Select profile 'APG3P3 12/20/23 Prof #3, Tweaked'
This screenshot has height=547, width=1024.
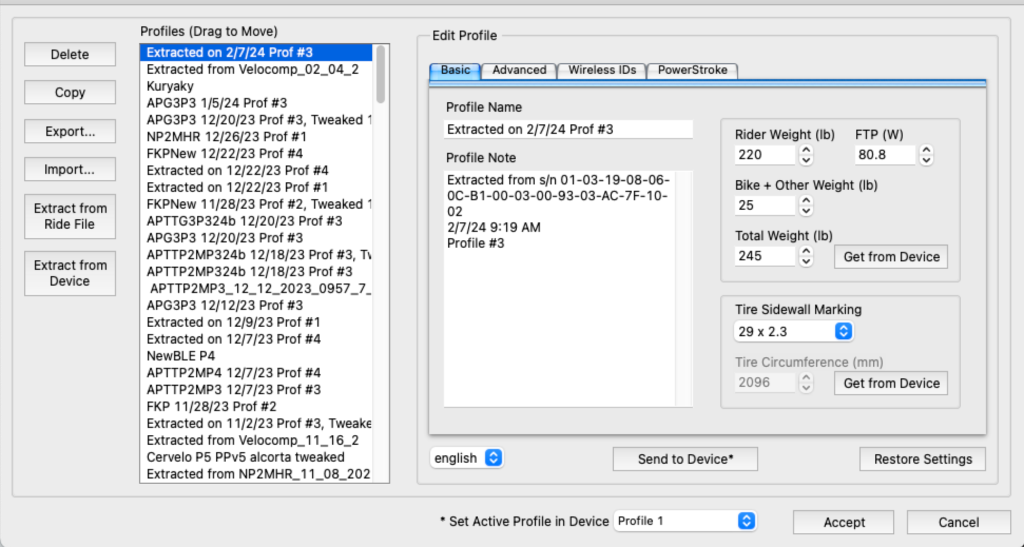pos(256,120)
